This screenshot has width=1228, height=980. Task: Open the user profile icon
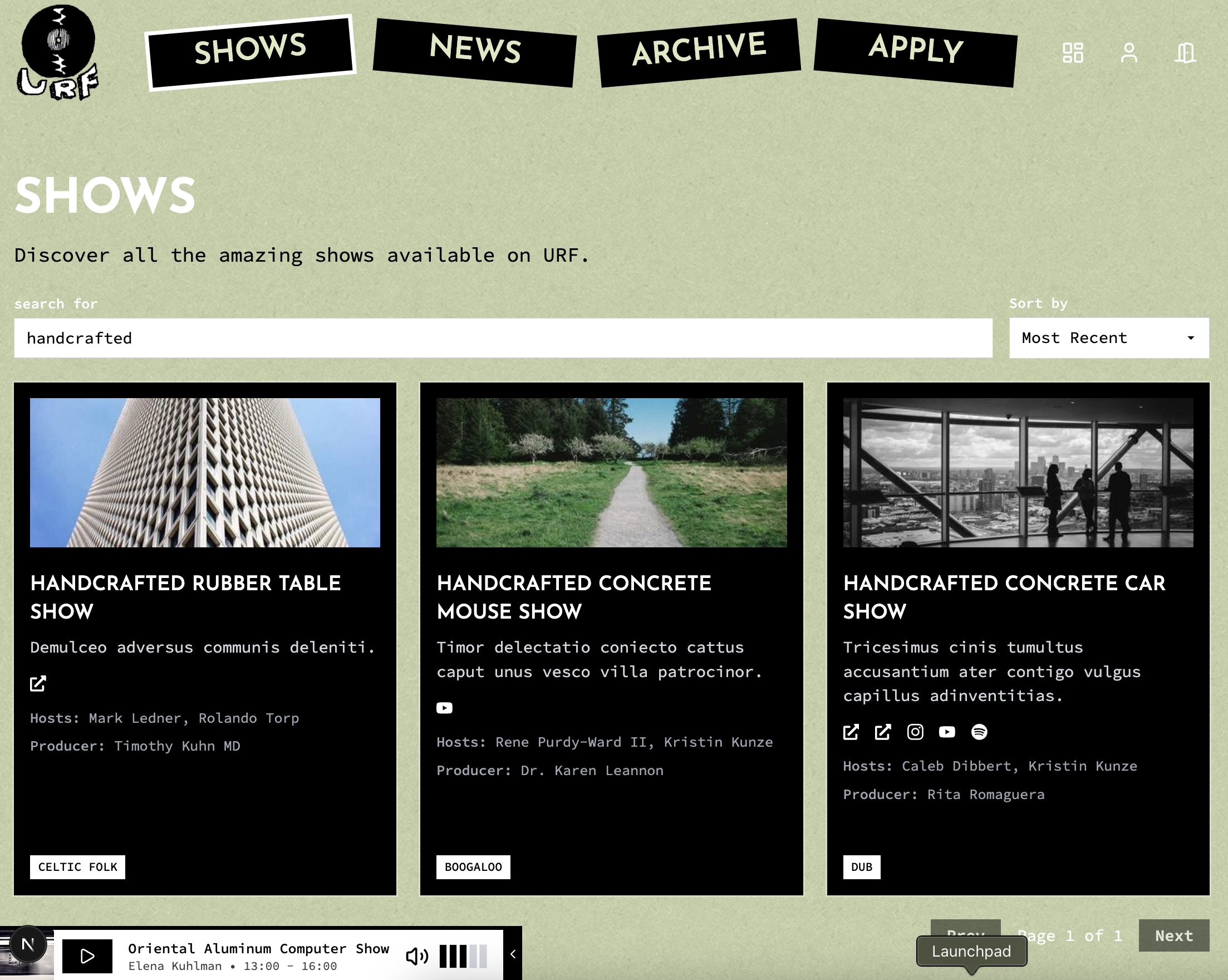coord(1129,53)
